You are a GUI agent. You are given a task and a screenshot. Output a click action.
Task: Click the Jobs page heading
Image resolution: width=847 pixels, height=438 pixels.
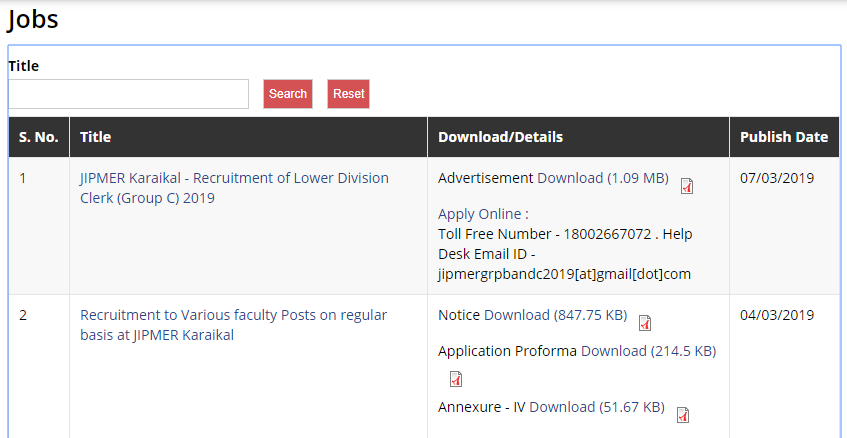tap(32, 20)
